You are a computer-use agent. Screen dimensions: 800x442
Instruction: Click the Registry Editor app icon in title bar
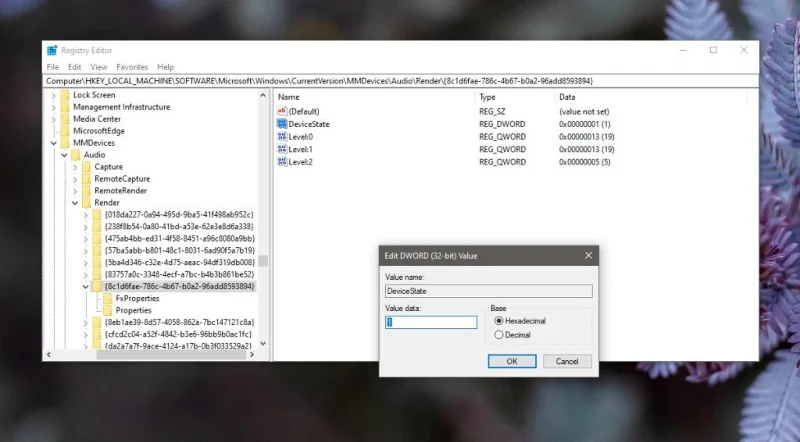pos(52,50)
